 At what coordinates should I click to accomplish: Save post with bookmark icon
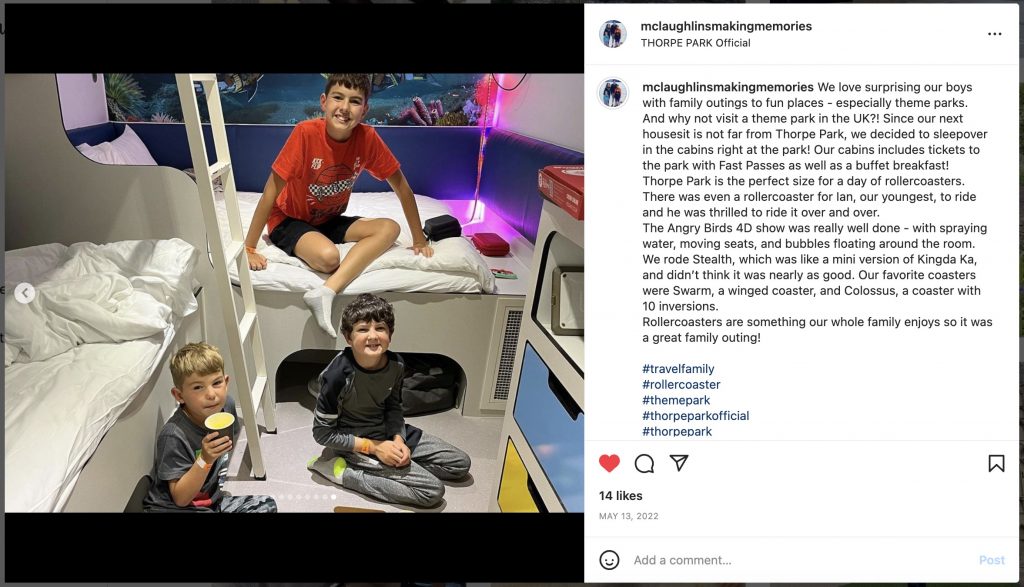tap(996, 463)
